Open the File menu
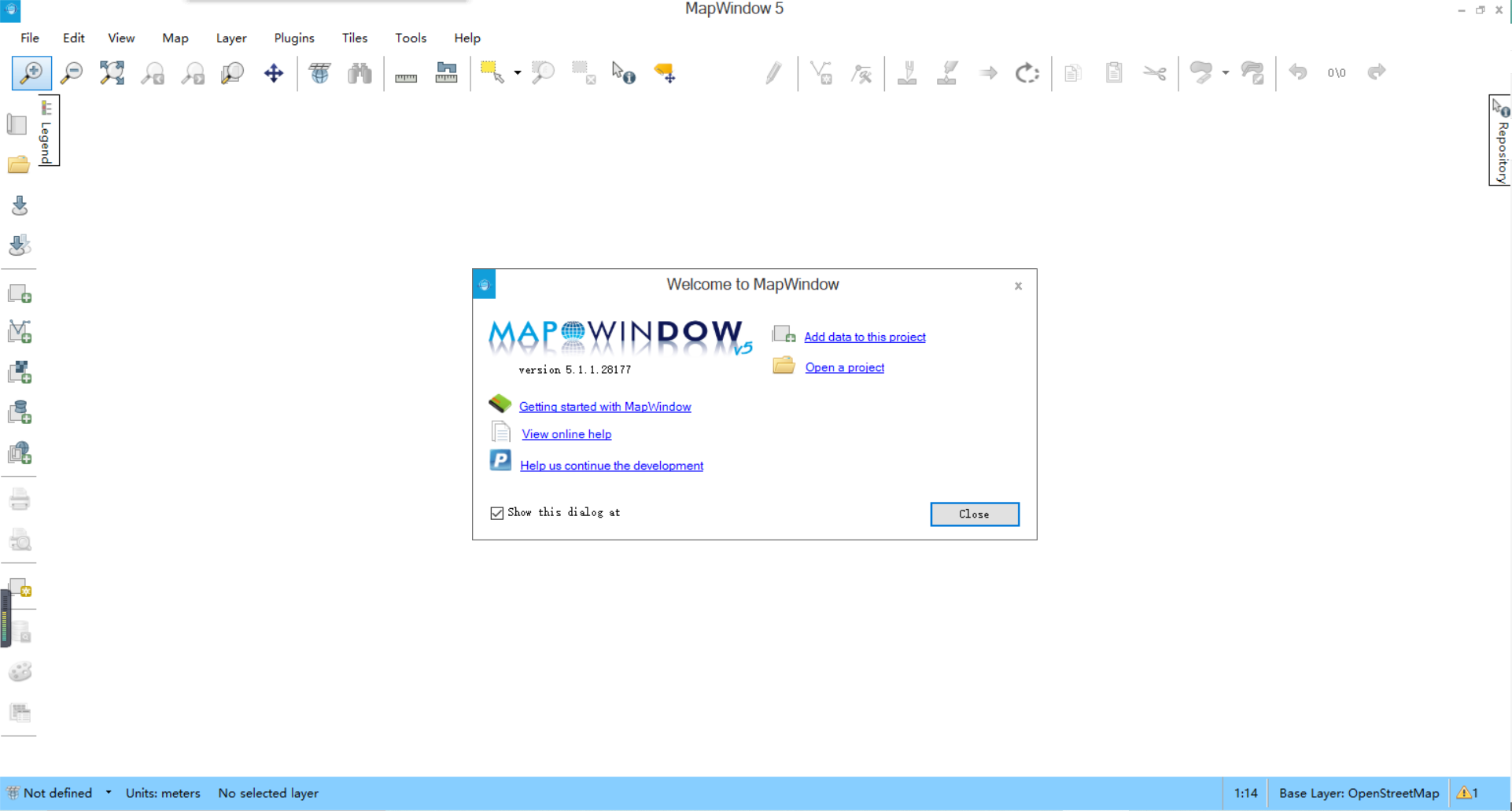1512x811 pixels. [x=30, y=38]
